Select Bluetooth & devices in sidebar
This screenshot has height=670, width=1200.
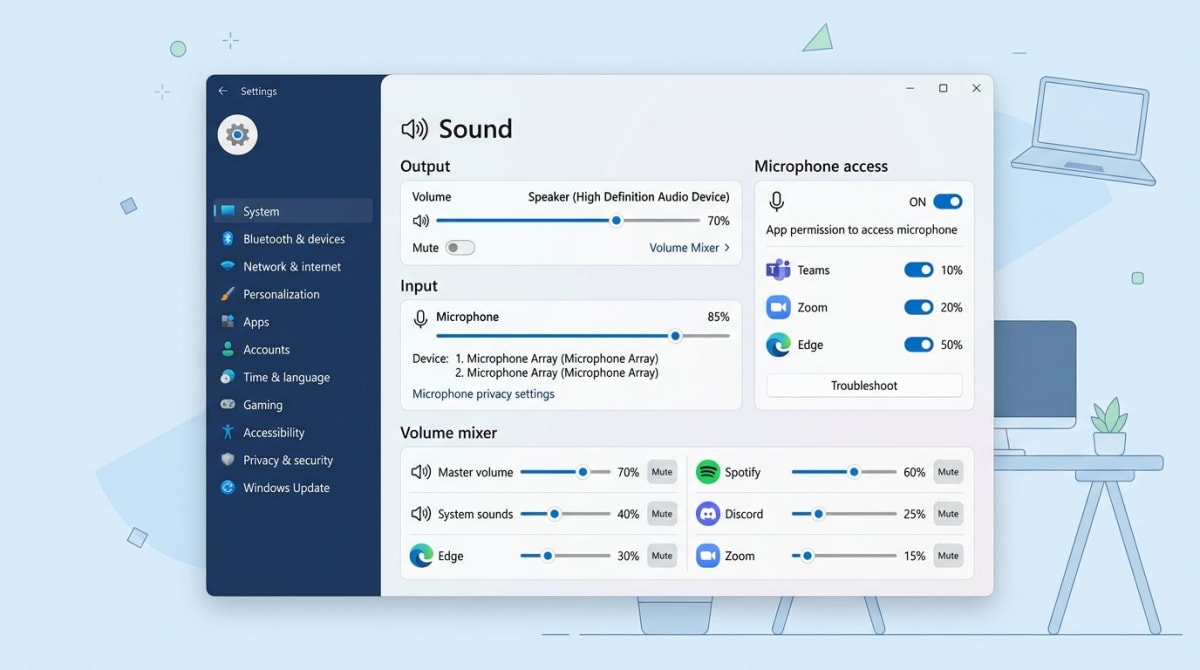(x=294, y=239)
